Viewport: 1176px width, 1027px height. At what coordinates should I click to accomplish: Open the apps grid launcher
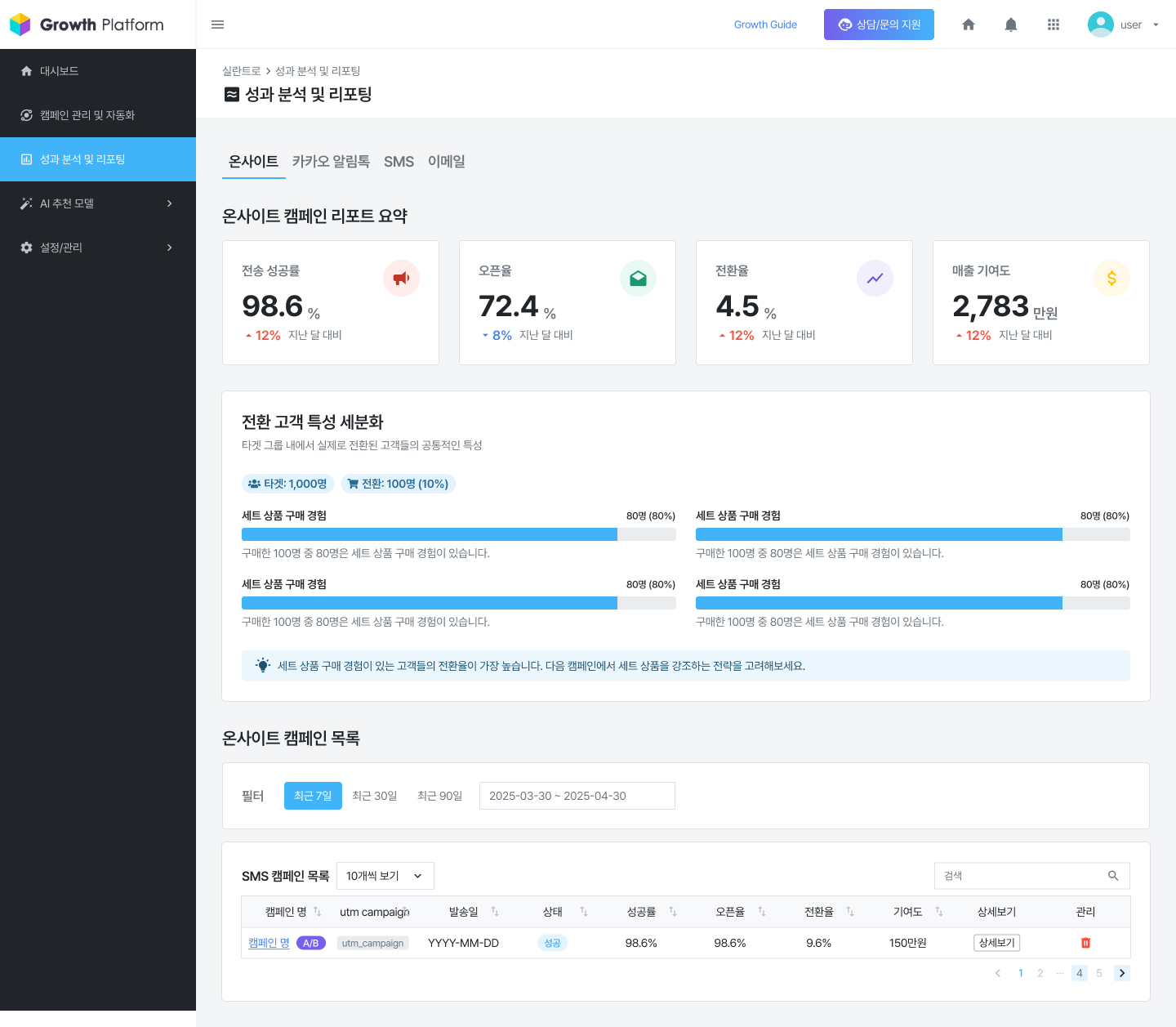[1053, 25]
